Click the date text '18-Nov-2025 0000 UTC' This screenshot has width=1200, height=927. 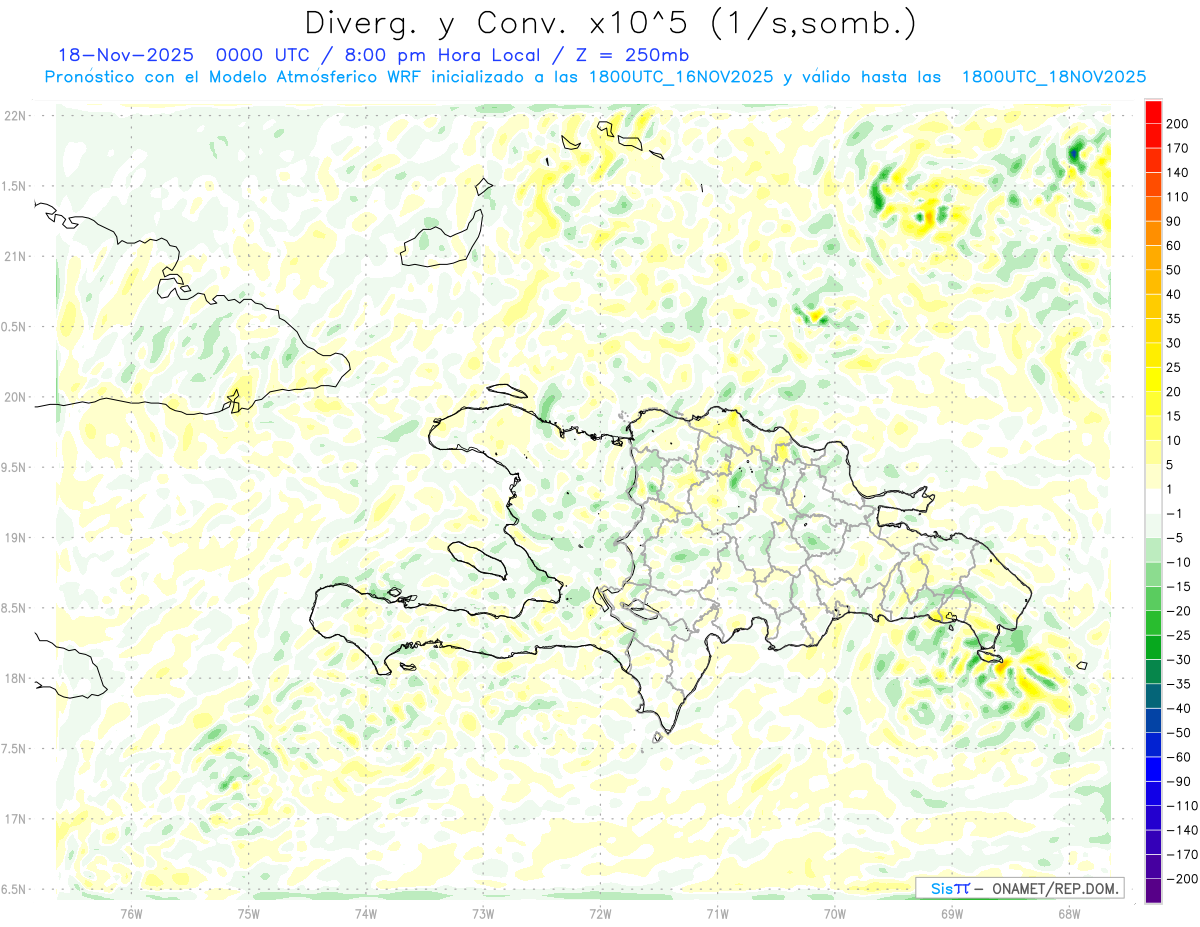click(x=186, y=55)
